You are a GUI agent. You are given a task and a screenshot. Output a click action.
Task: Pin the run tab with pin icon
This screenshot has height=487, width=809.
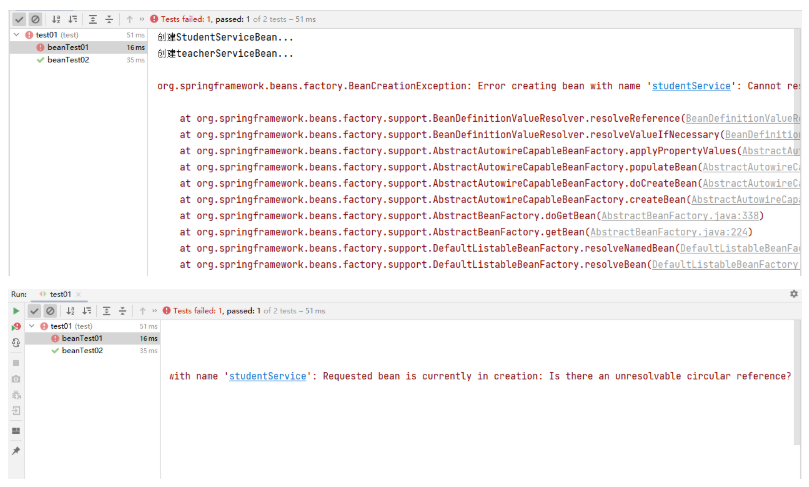click(x=16, y=451)
